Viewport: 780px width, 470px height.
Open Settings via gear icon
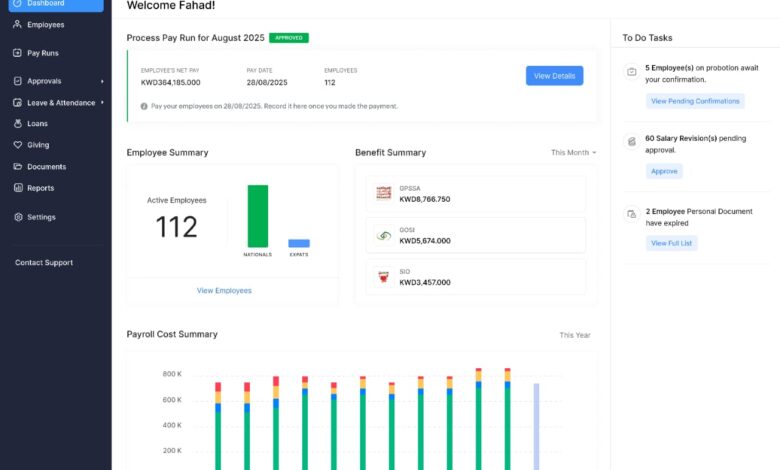17,217
